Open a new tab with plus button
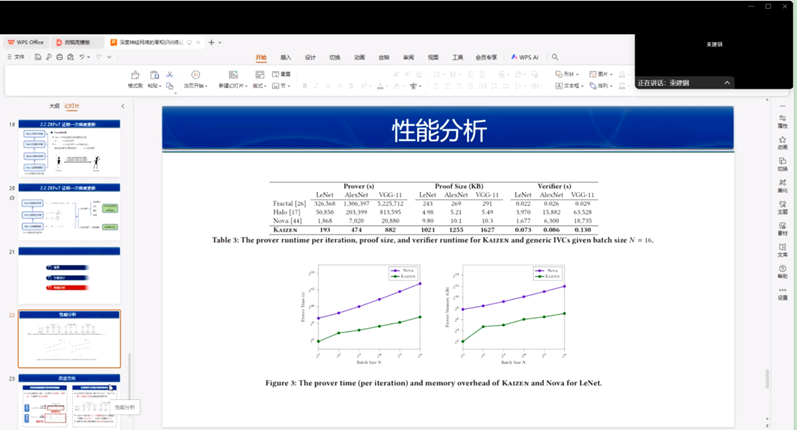 click(x=210, y=42)
